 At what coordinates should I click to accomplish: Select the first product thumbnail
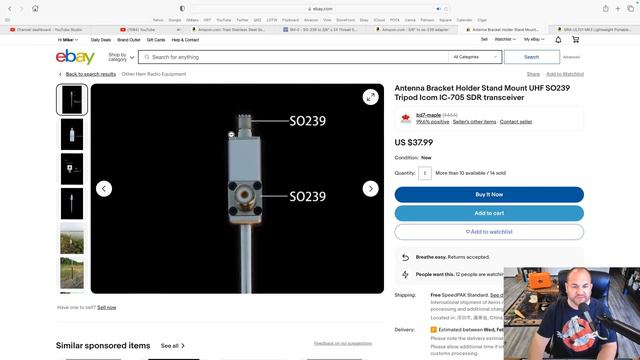click(72, 100)
